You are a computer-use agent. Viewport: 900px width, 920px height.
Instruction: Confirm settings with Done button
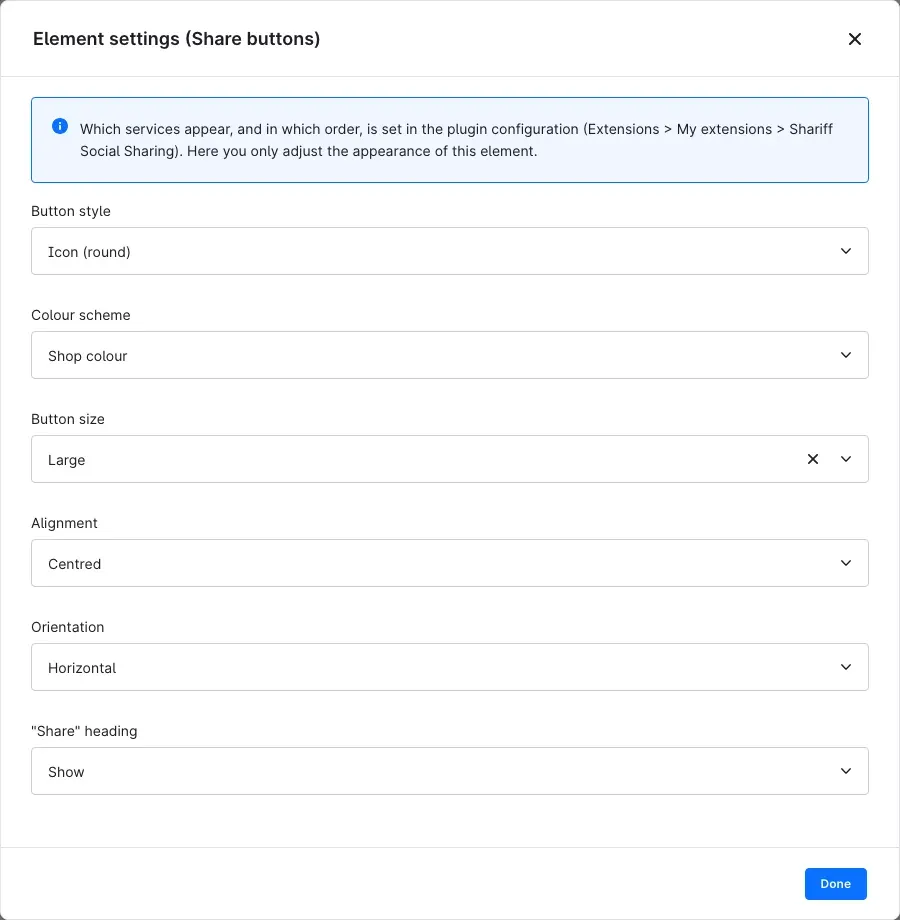(x=835, y=884)
